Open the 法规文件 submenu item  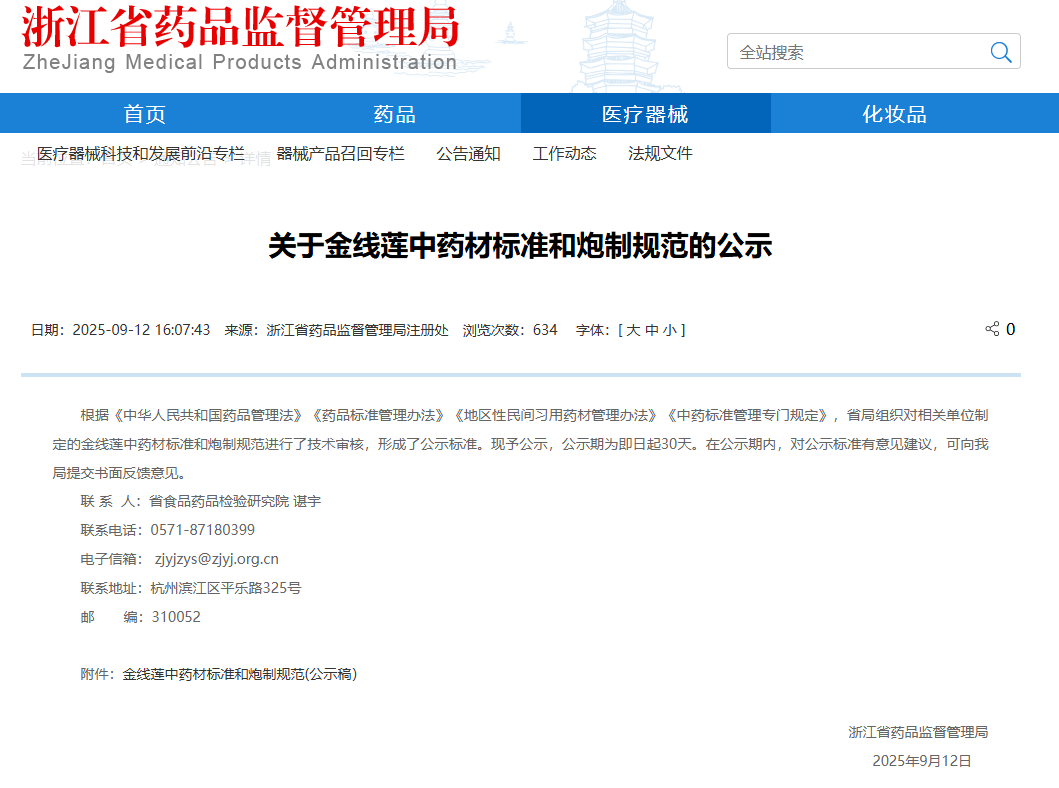(x=660, y=153)
